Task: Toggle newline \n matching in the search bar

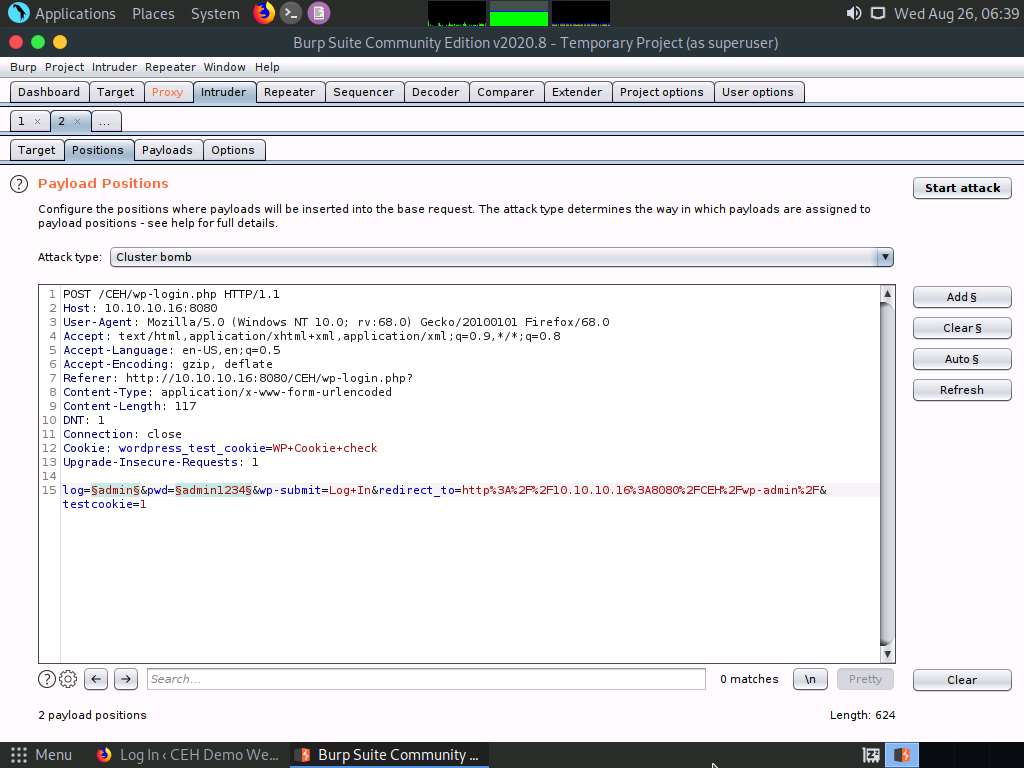Action: click(810, 679)
